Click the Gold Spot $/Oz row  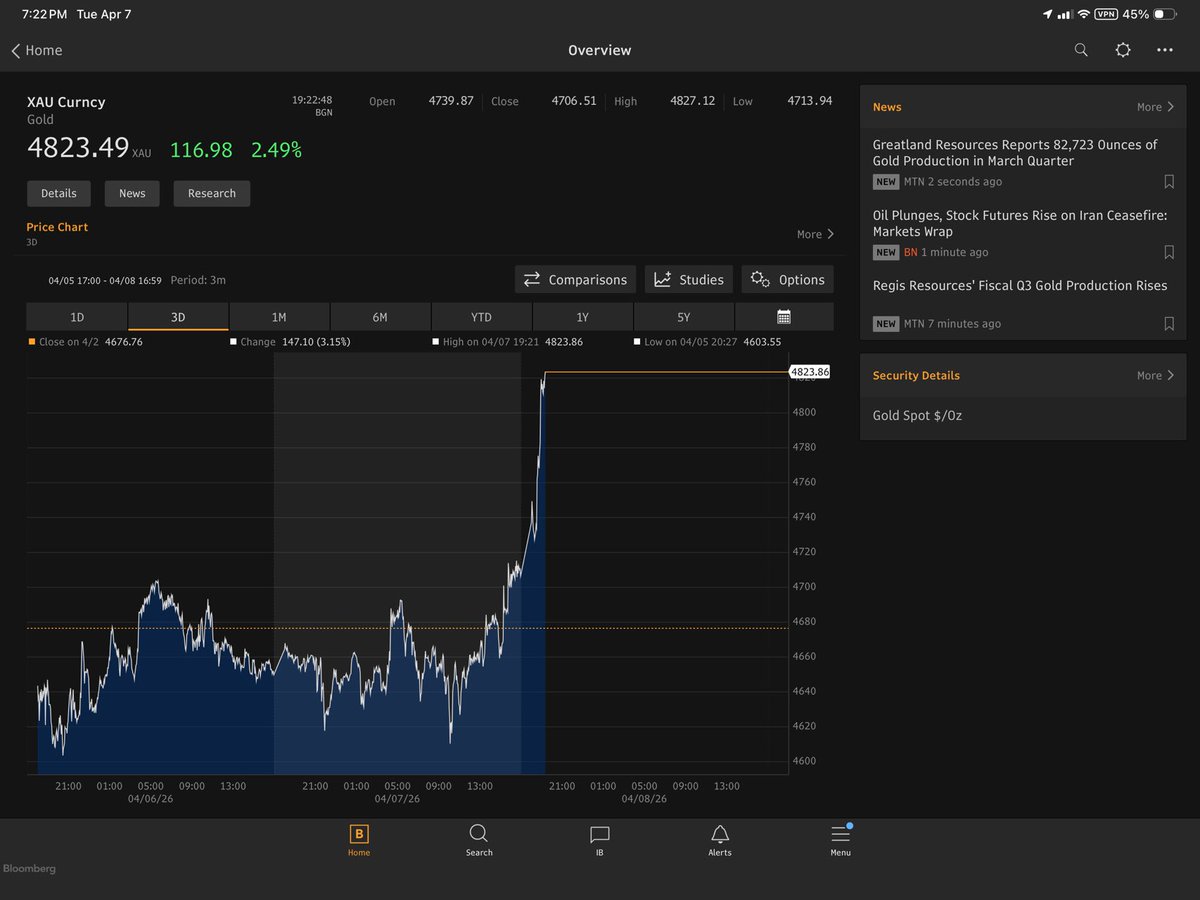1023,415
